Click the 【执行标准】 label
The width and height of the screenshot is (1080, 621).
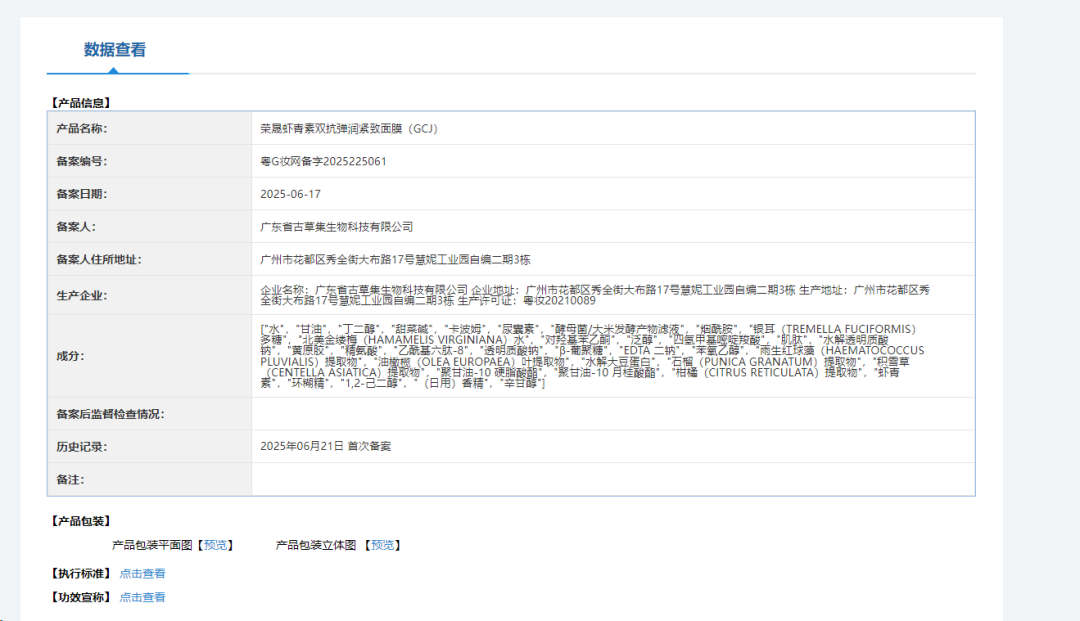coord(81,573)
